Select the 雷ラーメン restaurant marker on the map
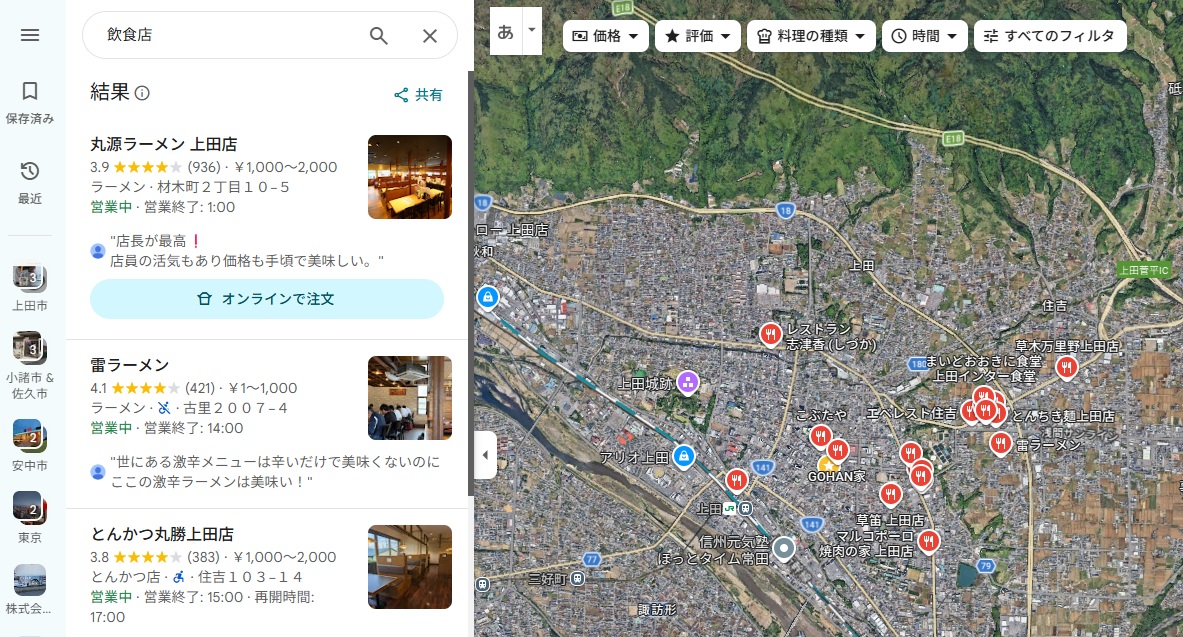 coord(1000,442)
